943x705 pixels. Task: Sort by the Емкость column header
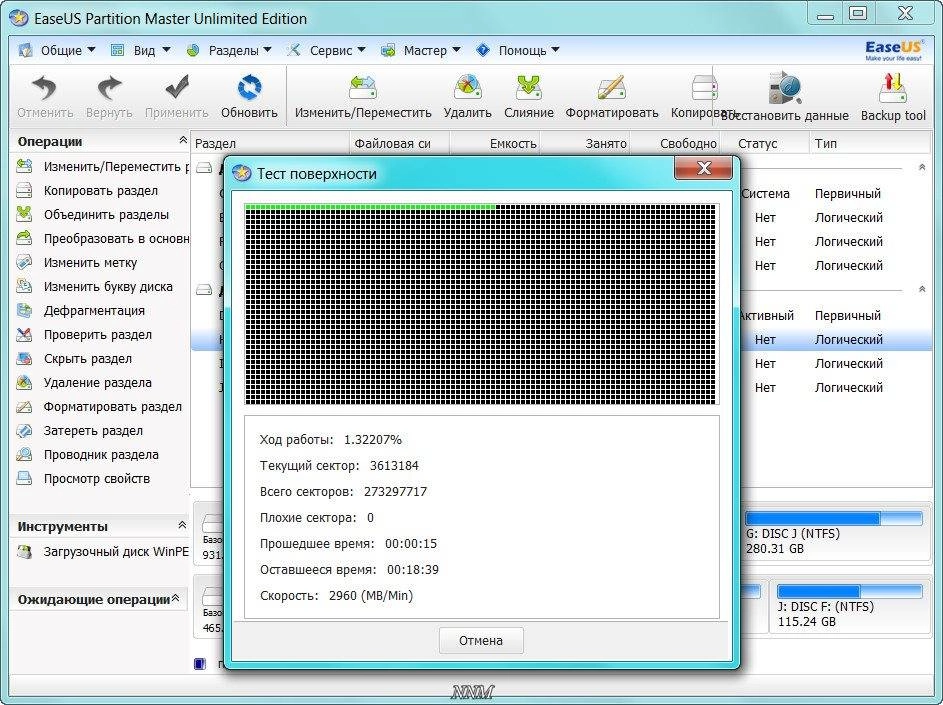(494, 144)
